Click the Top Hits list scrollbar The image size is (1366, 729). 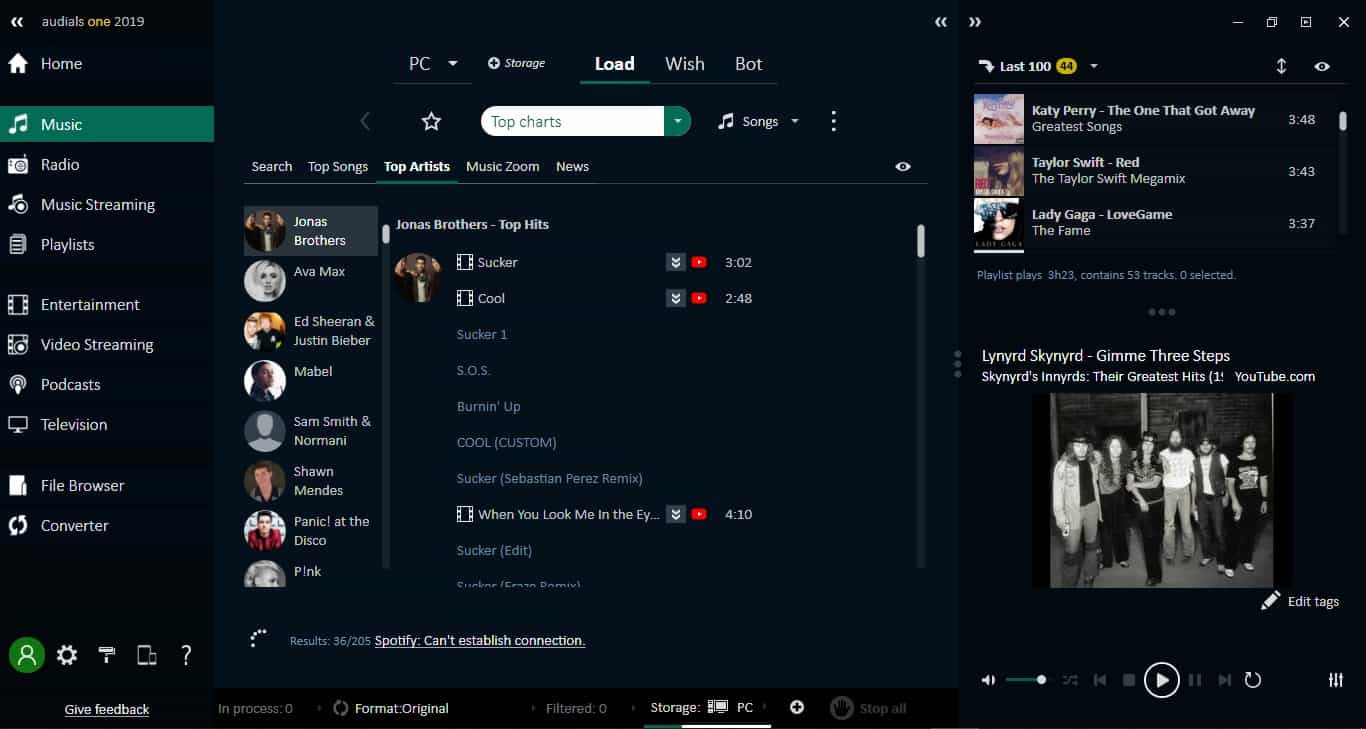[x=921, y=240]
